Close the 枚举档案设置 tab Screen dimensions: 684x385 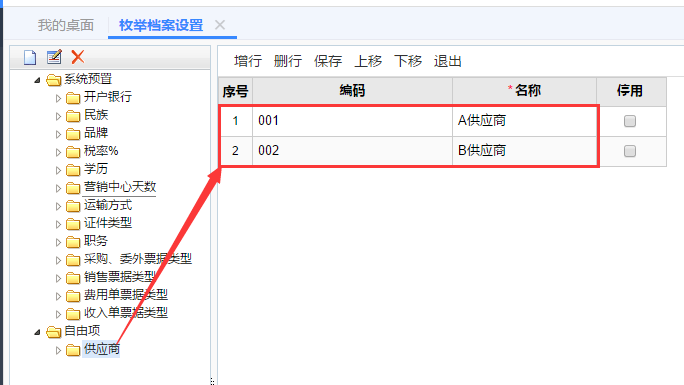pos(220,25)
